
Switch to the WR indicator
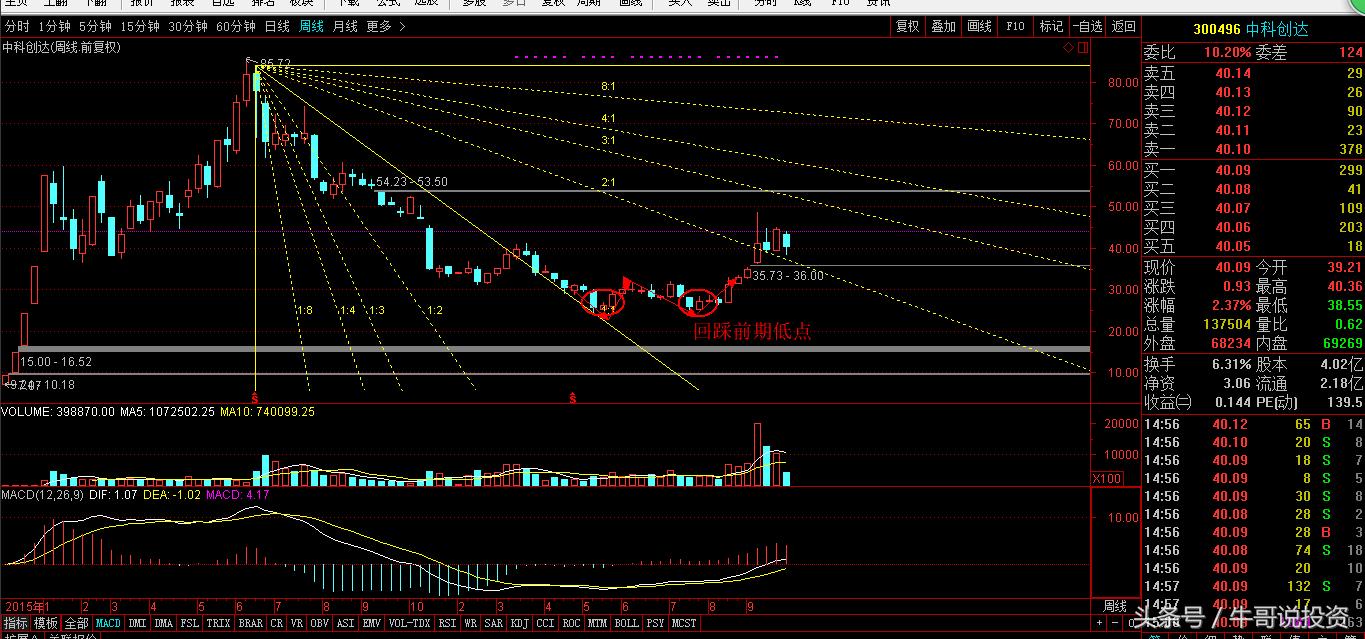click(470, 623)
